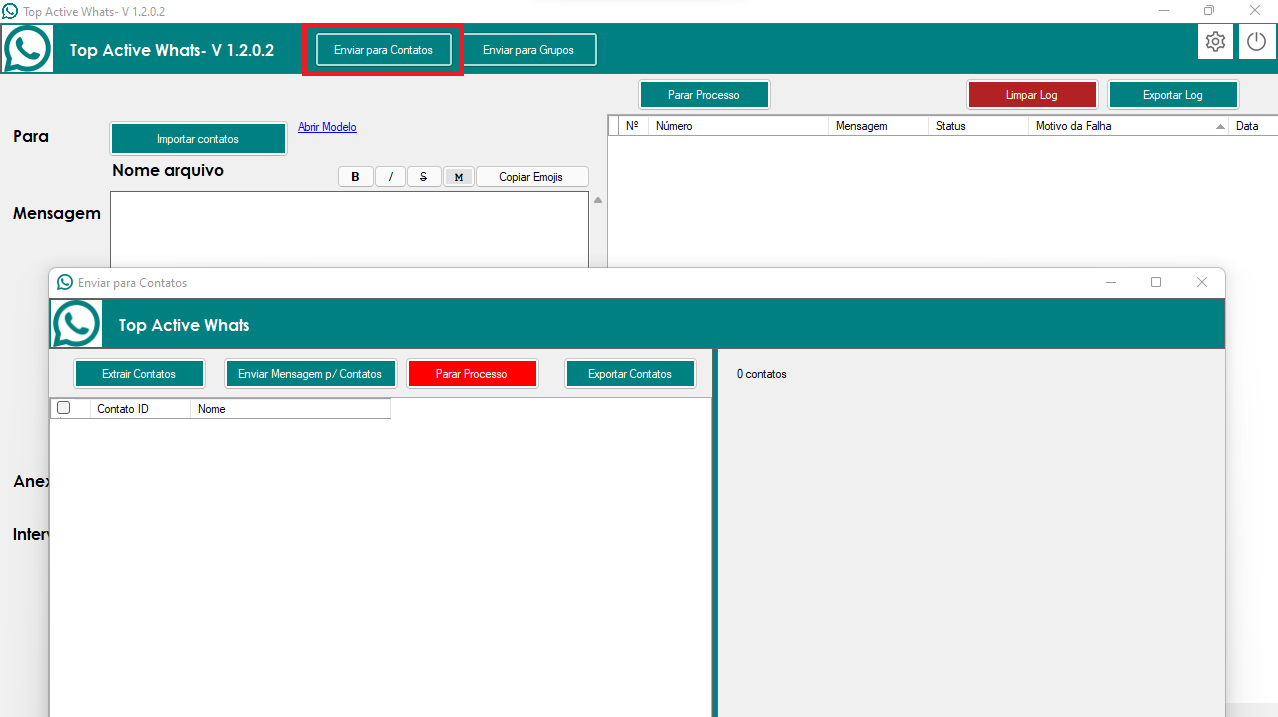Click the power icon in the header
This screenshot has height=717, width=1278.
pos(1256,42)
